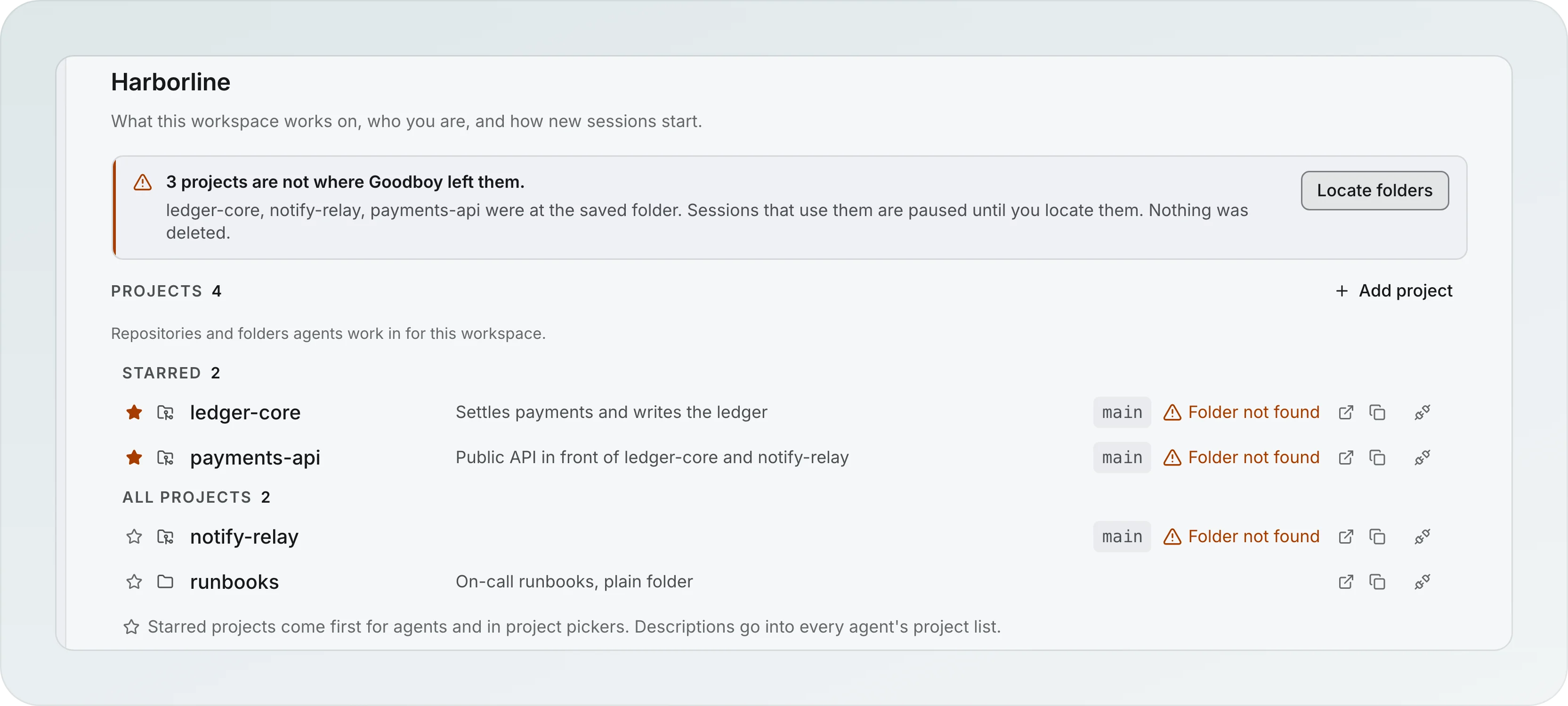Click runbooks unlink icon
The image size is (1568, 706).
tap(1422, 582)
